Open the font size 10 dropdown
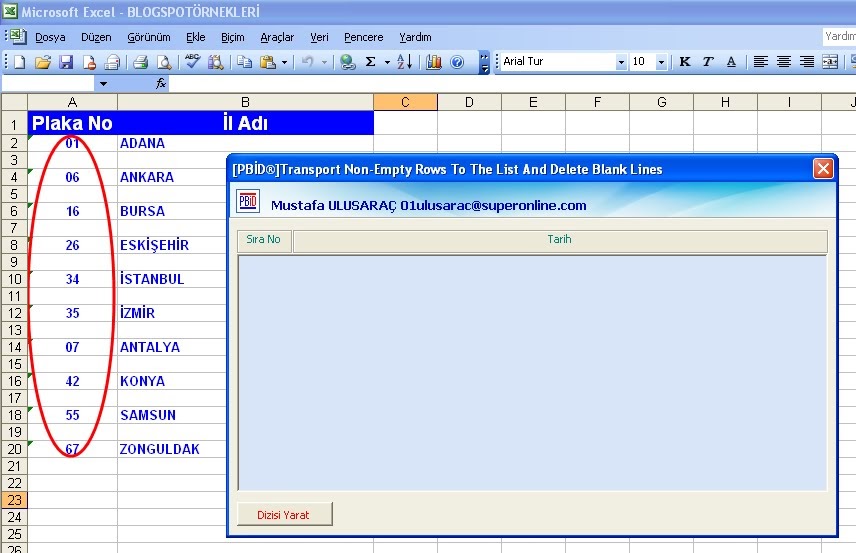The image size is (856, 553). point(661,62)
